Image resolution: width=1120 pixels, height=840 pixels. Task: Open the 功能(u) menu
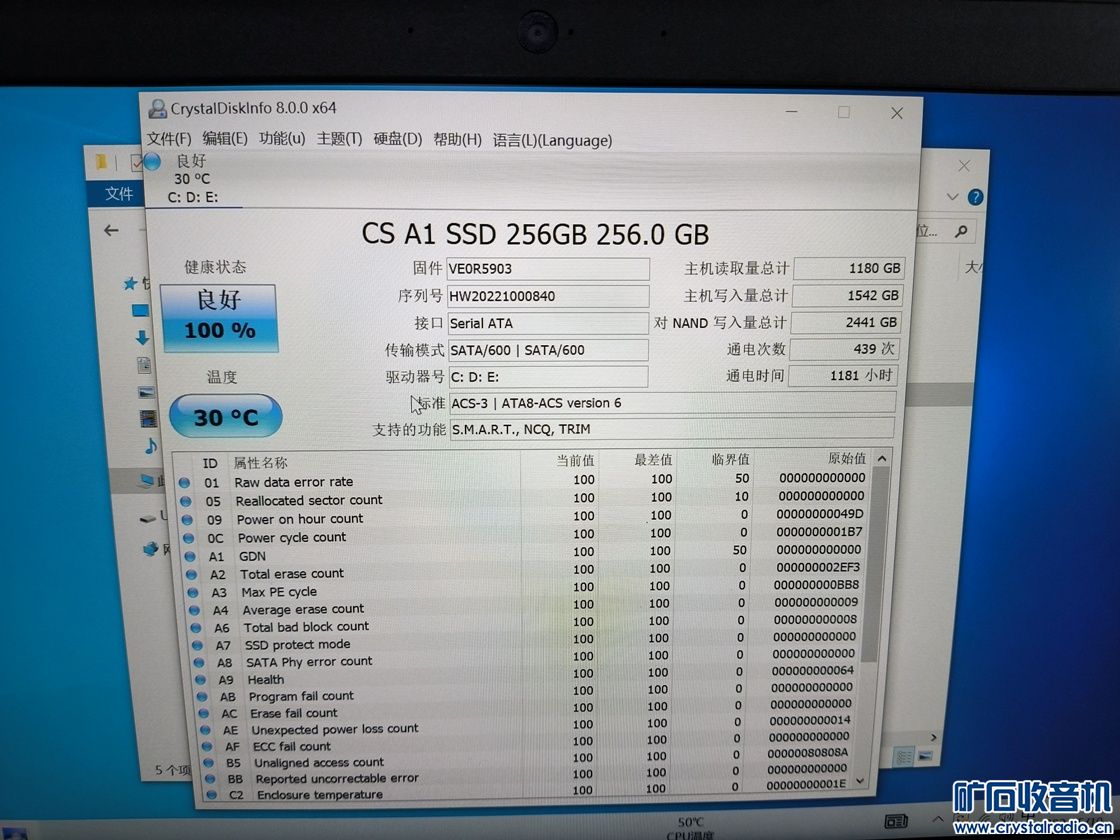[281, 139]
